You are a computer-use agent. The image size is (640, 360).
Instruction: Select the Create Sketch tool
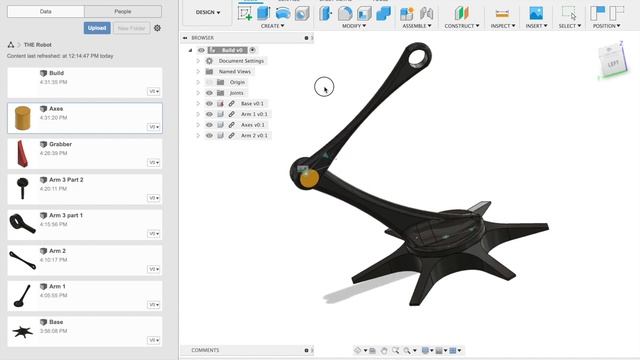245,13
